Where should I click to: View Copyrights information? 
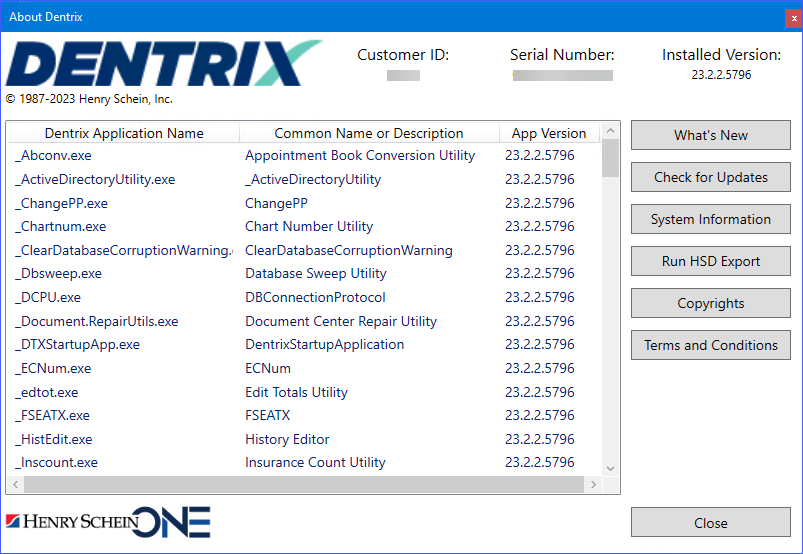point(710,303)
